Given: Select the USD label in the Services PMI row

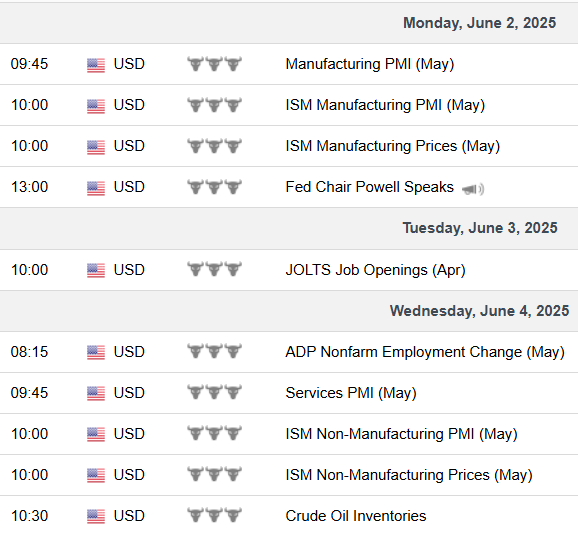Looking at the screenshot, I should (129, 393).
